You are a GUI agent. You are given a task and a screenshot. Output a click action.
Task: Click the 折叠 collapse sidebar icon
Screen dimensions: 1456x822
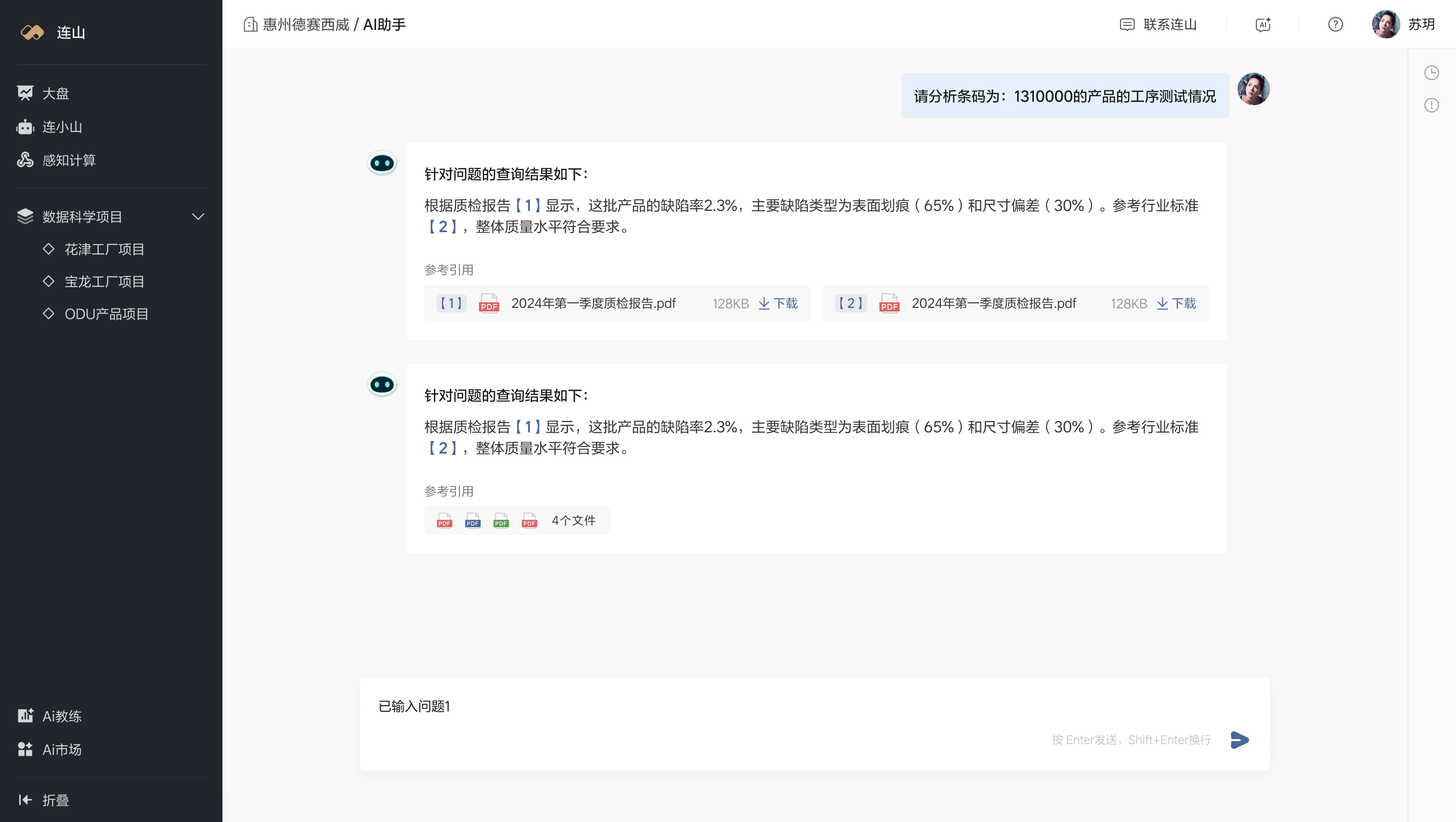[25, 799]
